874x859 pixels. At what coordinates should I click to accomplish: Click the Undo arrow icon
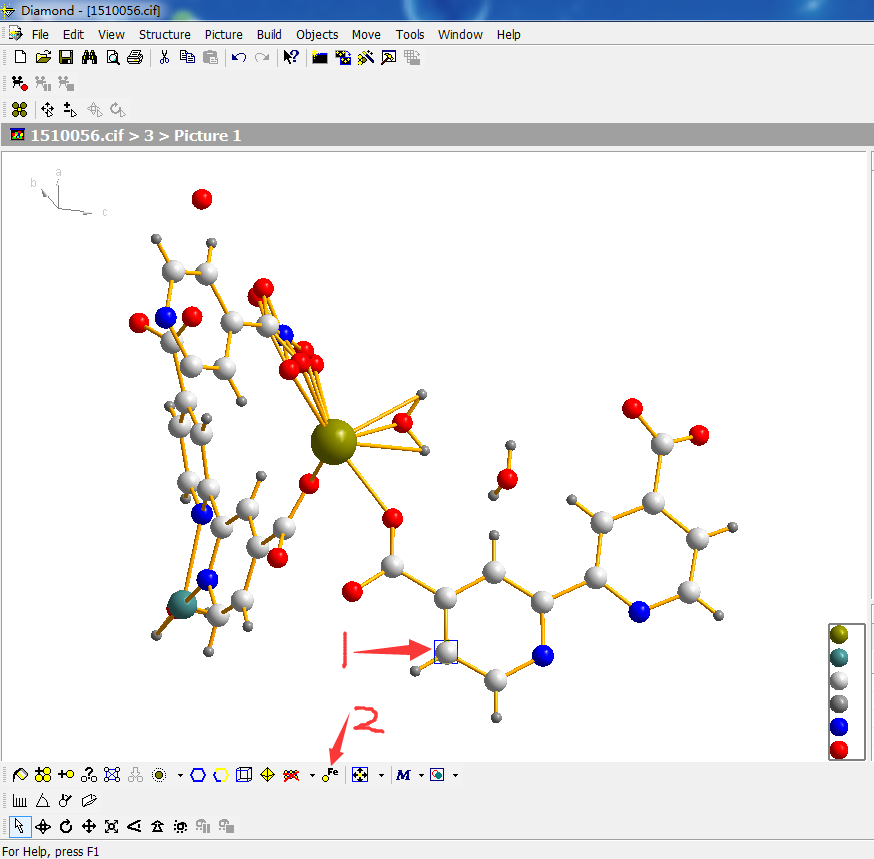(238, 57)
